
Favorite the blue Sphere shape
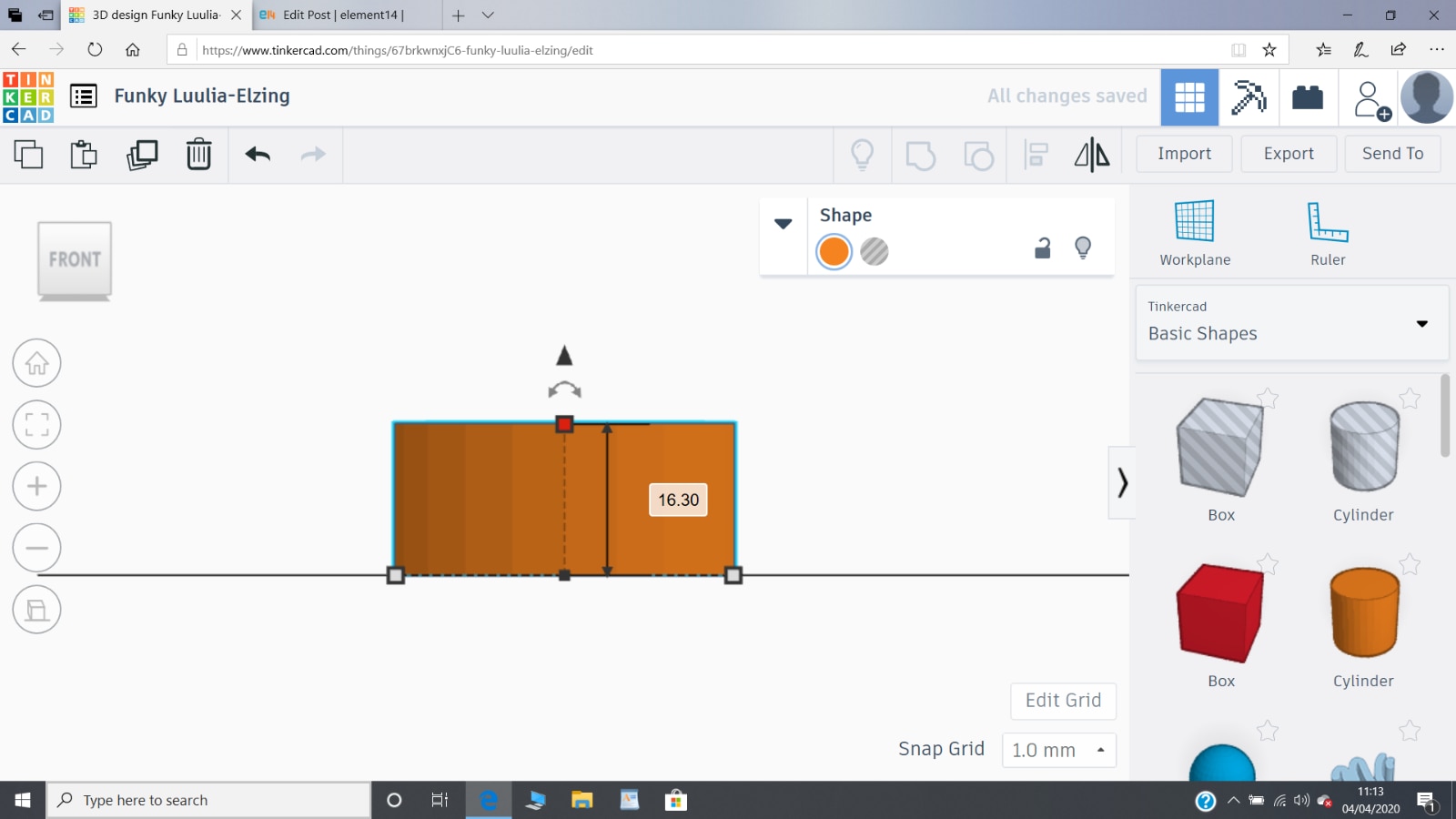(x=1268, y=730)
